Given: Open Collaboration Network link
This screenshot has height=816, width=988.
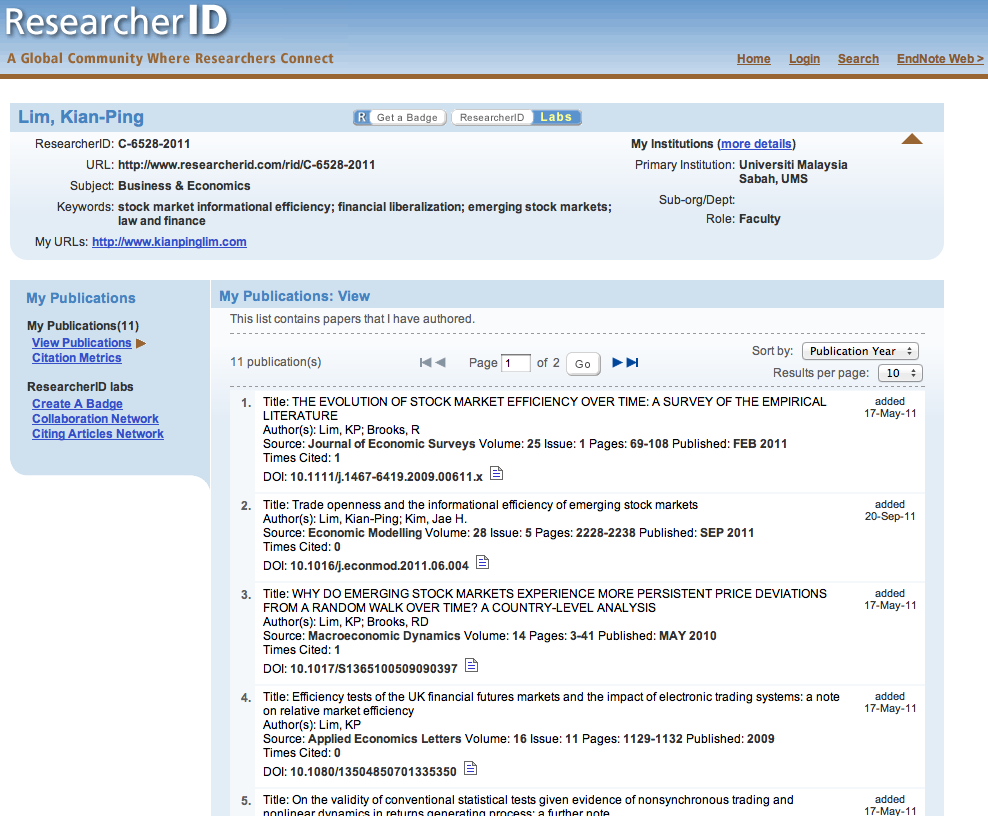Looking at the screenshot, I should click(x=95, y=419).
